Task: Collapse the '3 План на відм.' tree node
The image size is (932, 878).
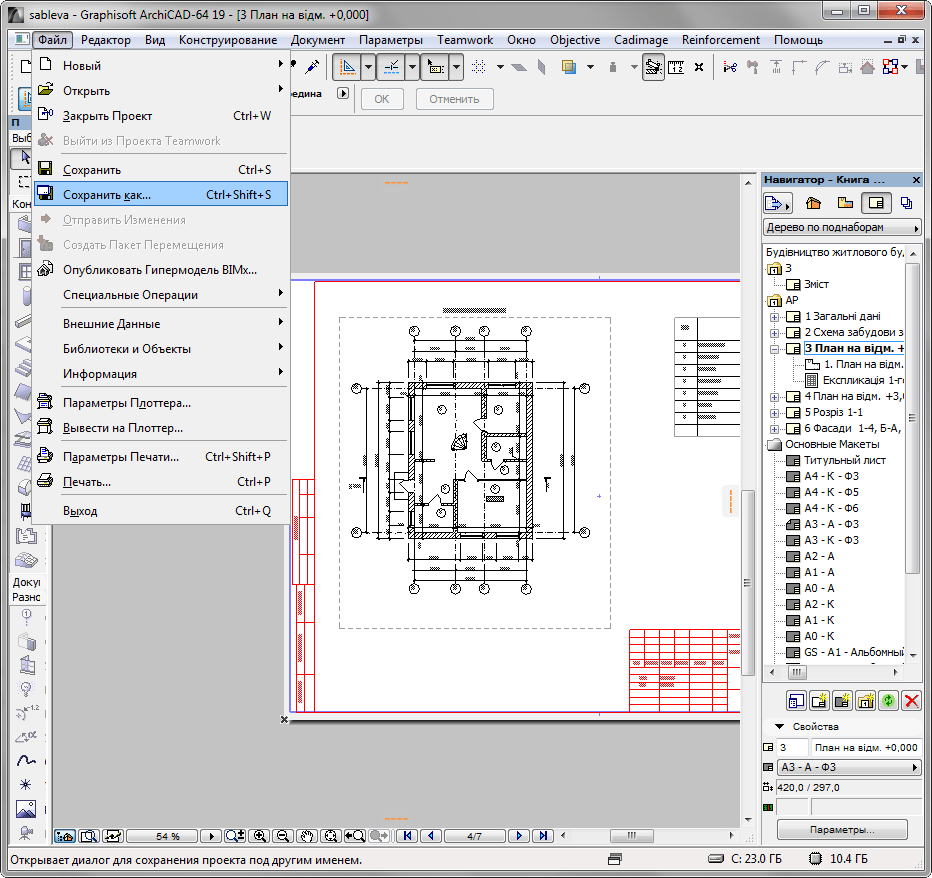Action: (774, 349)
